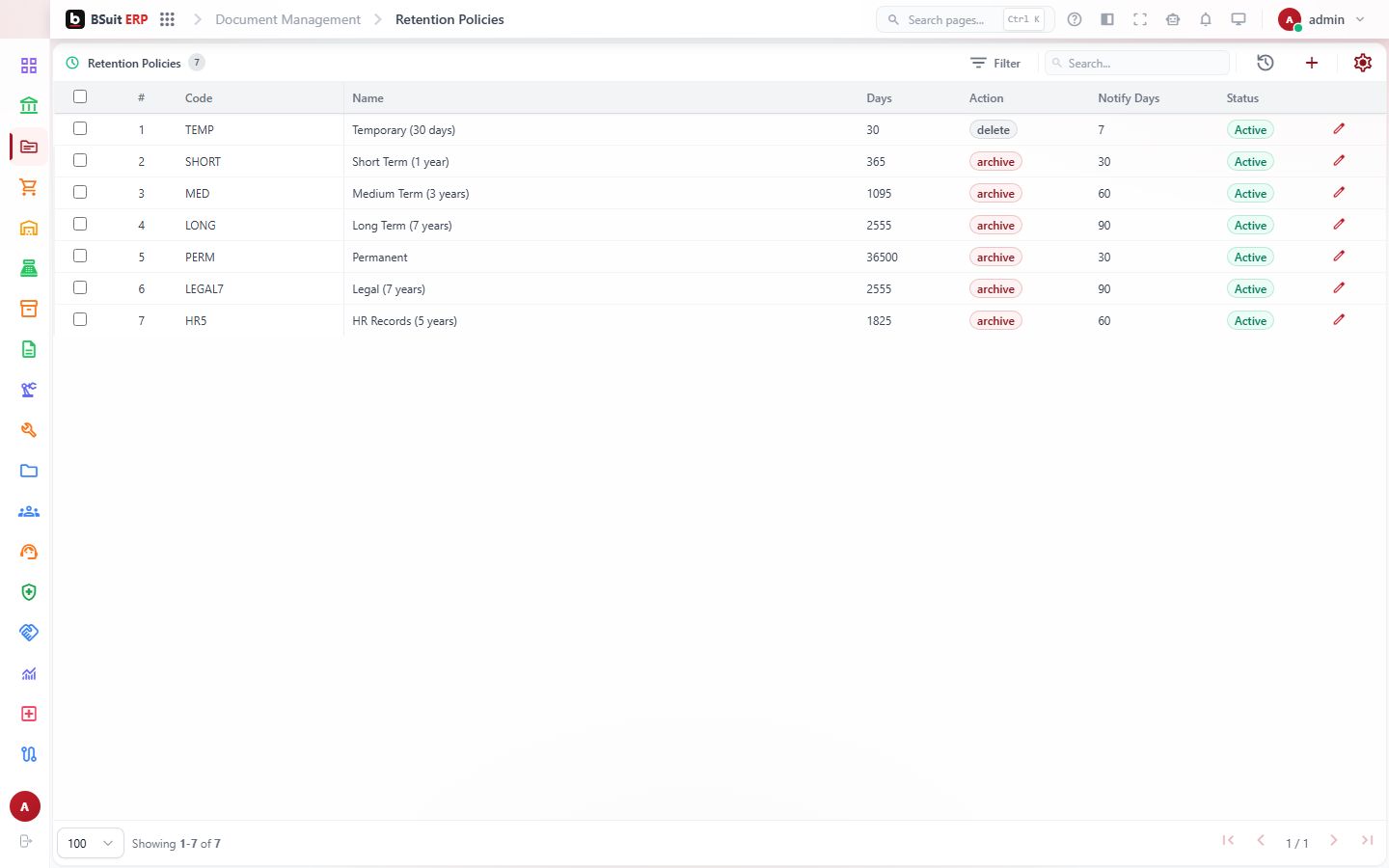Viewport: 1389px width, 868px height.
Task: Jump to the last page arrow
Action: click(x=1367, y=841)
